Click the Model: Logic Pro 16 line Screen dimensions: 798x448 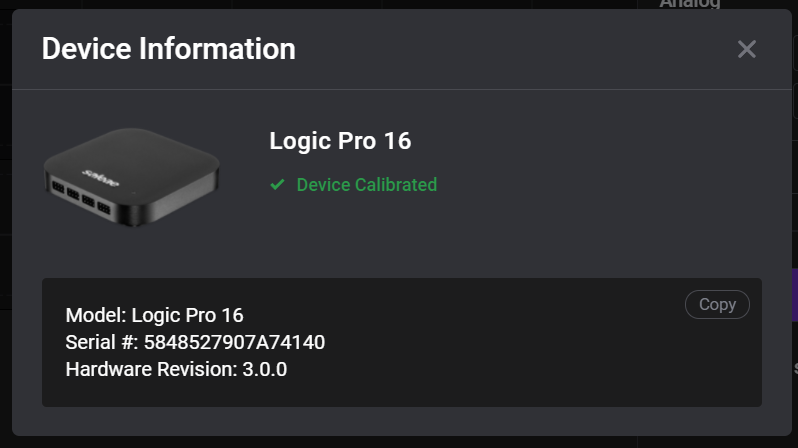tap(154, 315)
